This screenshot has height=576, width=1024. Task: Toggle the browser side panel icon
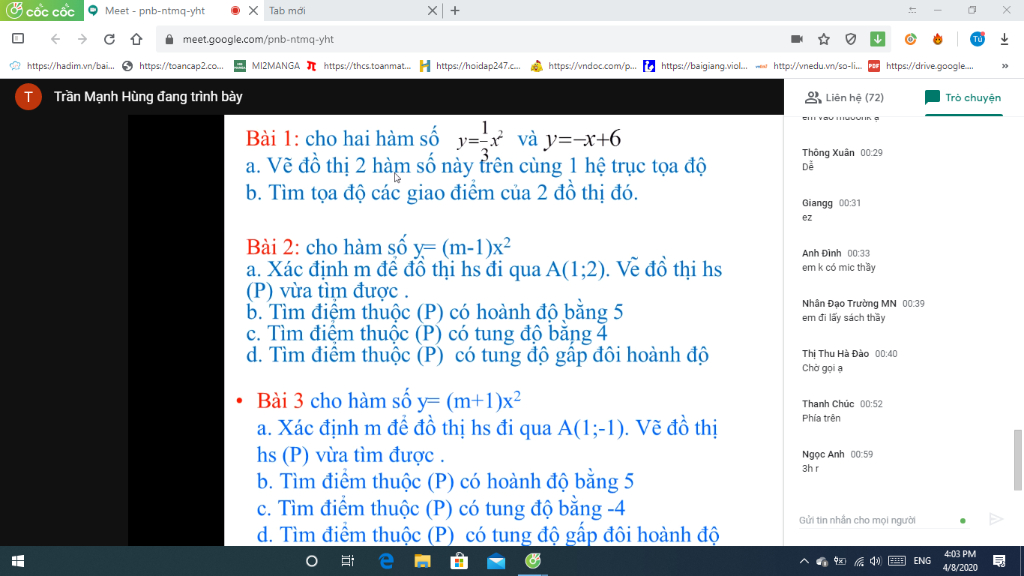coord(18,39)
